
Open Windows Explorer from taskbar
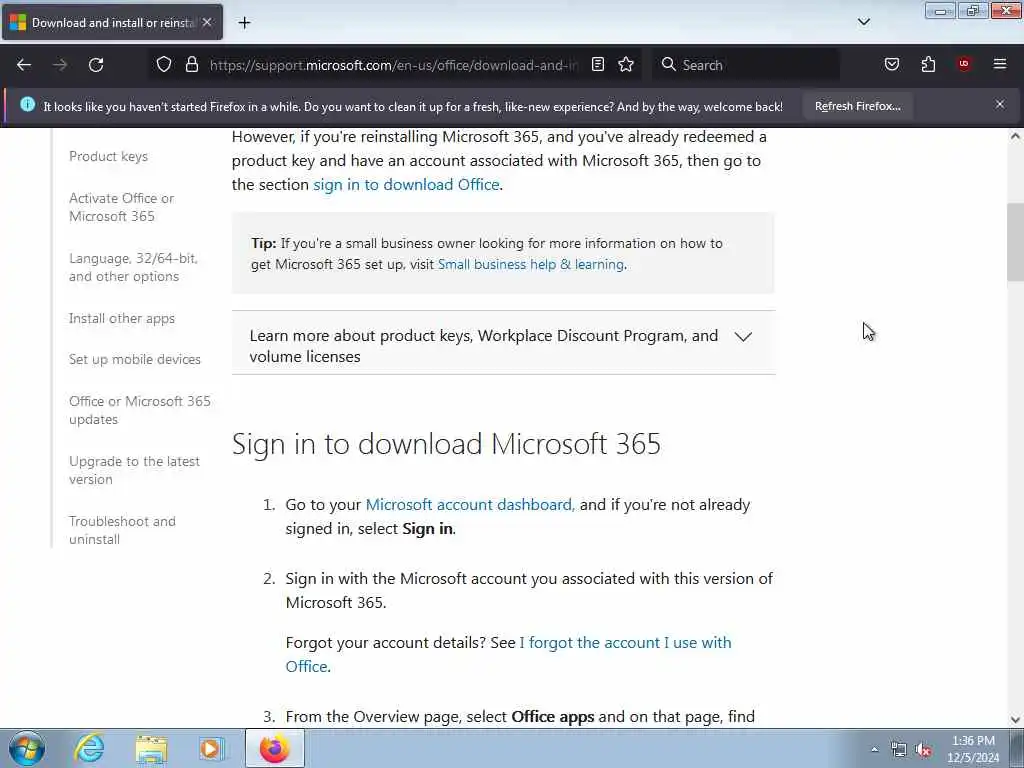point(152,748)
